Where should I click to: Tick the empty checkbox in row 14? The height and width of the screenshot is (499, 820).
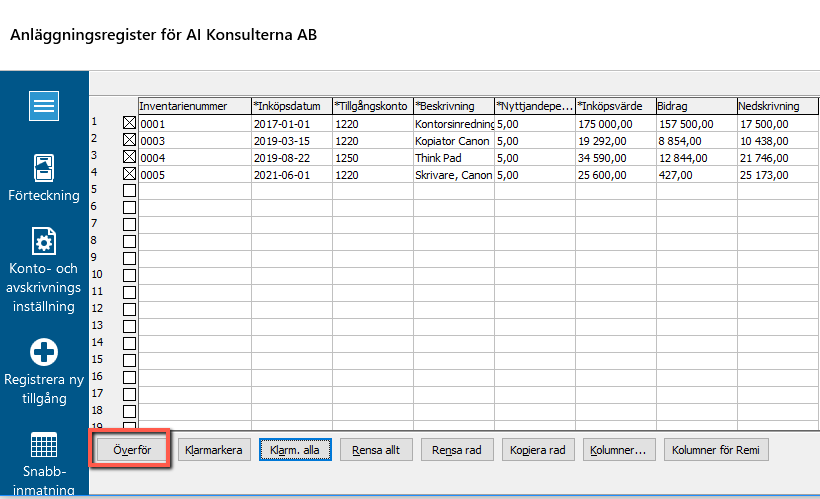(x=129, y=344)
